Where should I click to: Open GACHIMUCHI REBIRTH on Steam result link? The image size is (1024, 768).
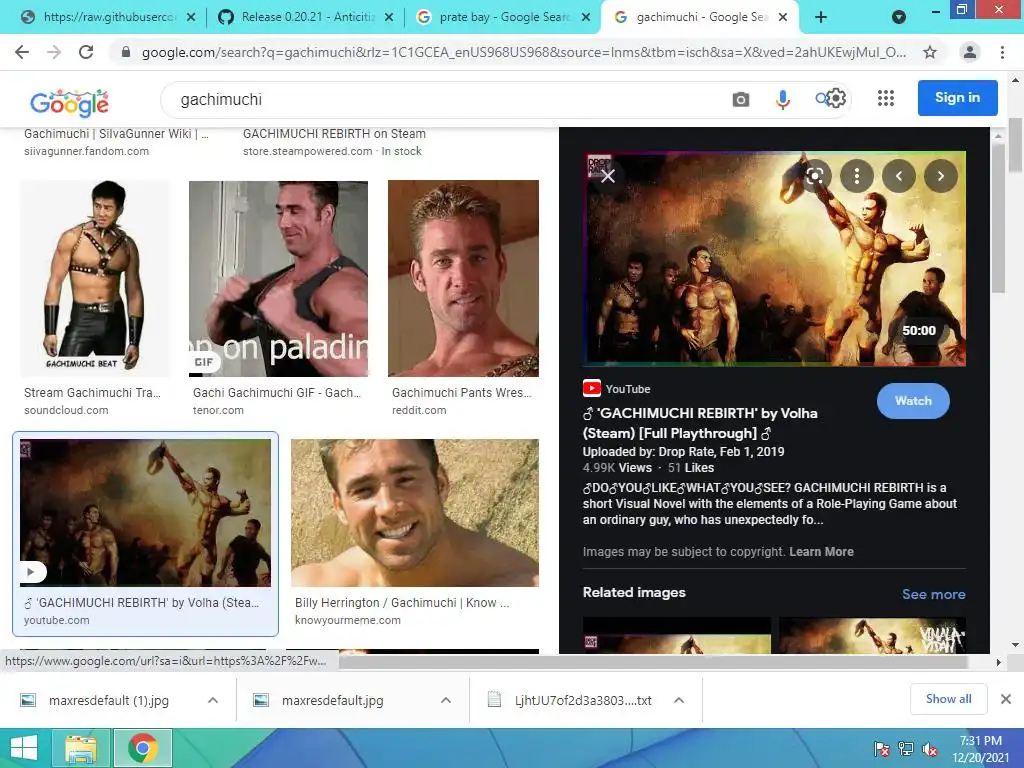pos(334,134)
